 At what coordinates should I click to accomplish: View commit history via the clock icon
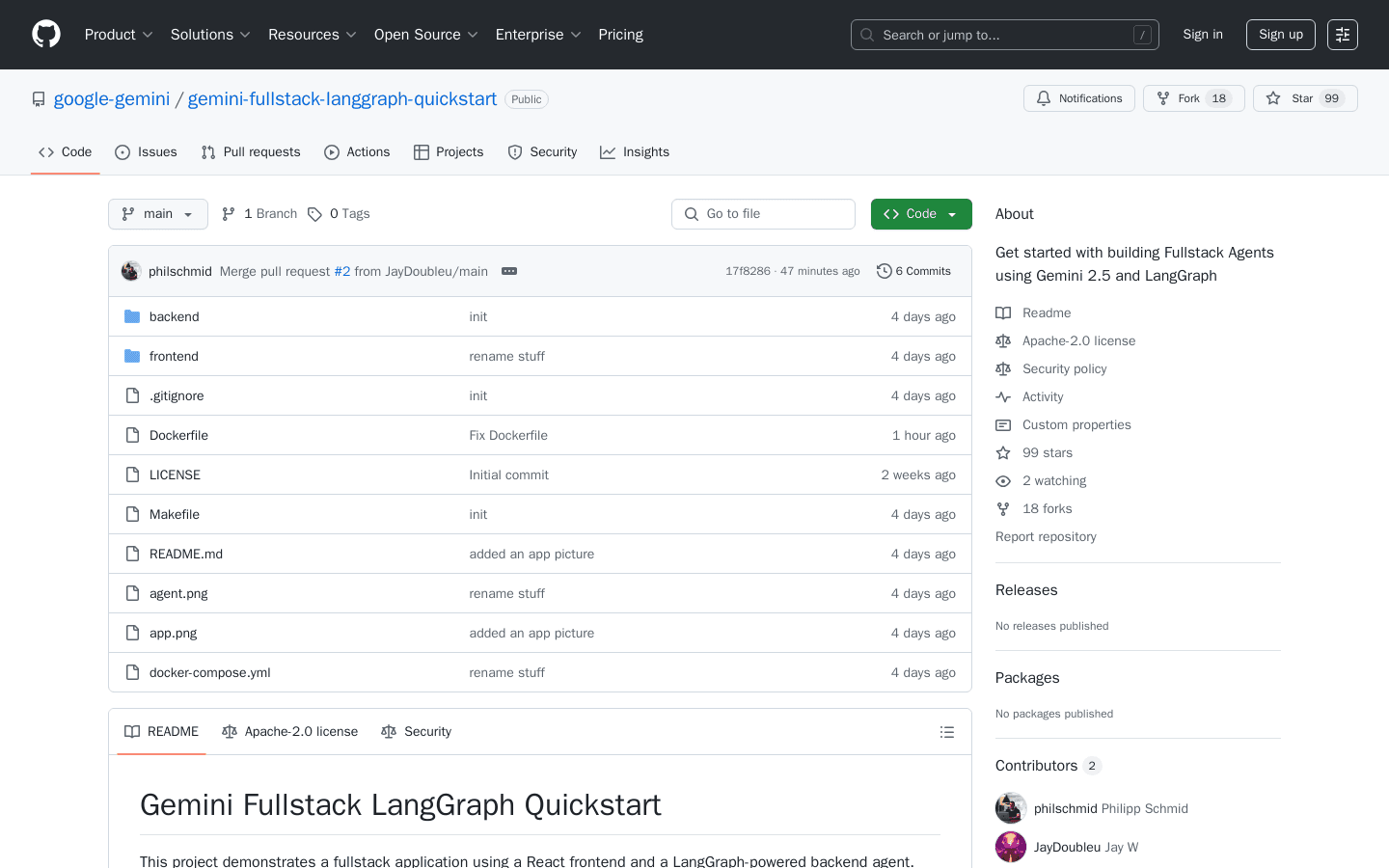coord(885,271)
